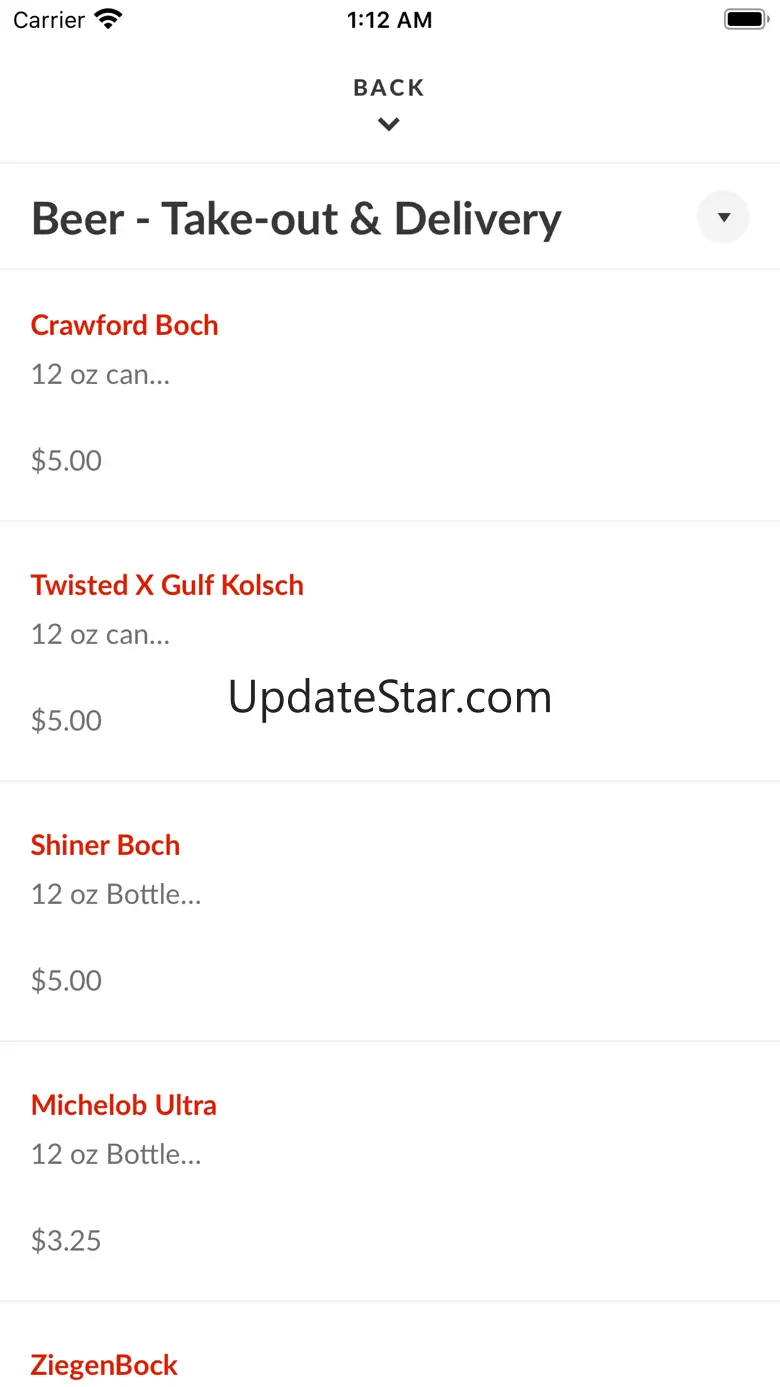Open the ZiegenBock item
The height and width of the screenshot is (1387, 780).
[104, 1365]
